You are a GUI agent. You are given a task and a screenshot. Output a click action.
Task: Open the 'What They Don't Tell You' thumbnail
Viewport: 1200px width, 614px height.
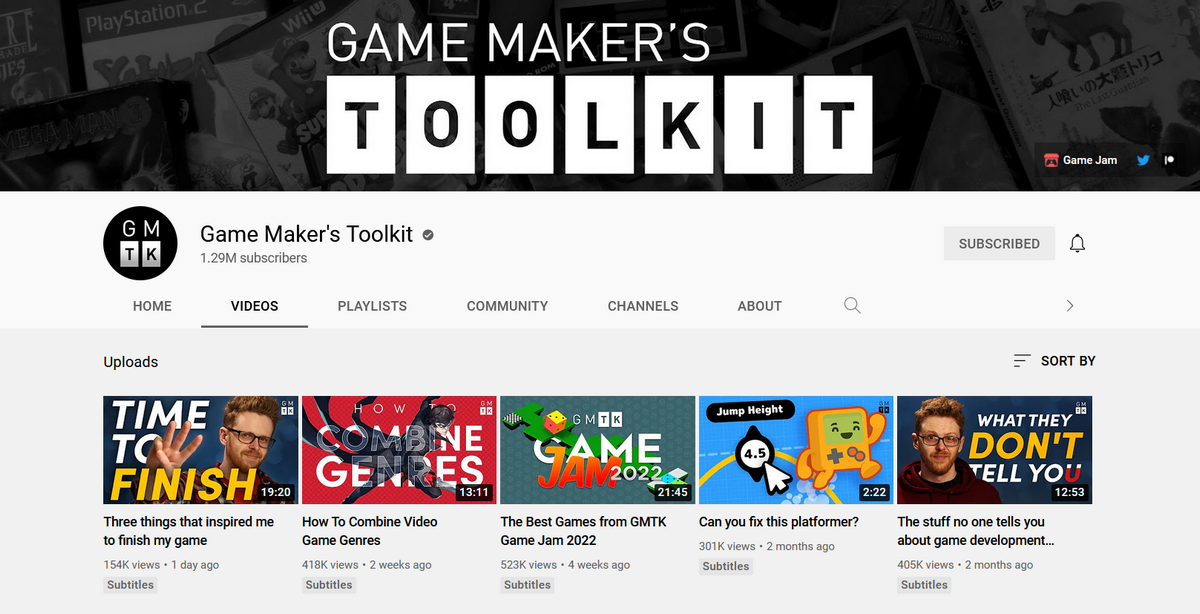[994, 449]
